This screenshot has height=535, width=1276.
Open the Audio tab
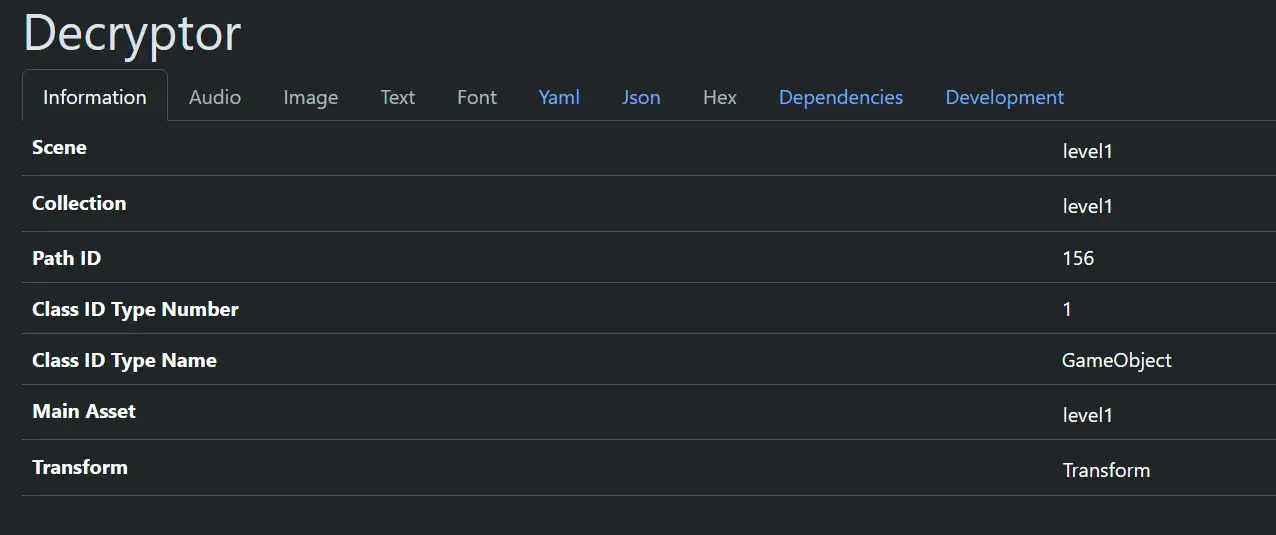[215, 97]
